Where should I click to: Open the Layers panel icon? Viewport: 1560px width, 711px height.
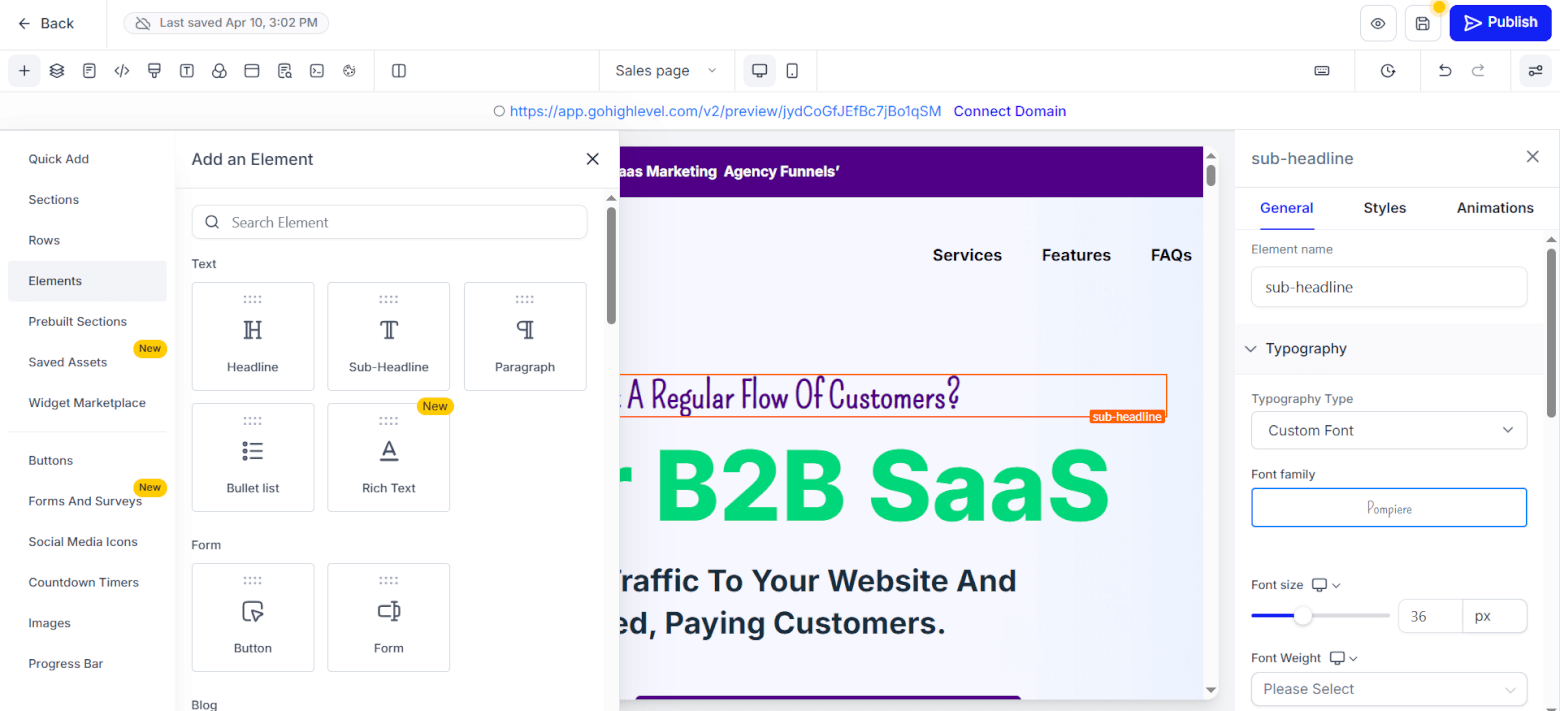(x=56, y=70)
